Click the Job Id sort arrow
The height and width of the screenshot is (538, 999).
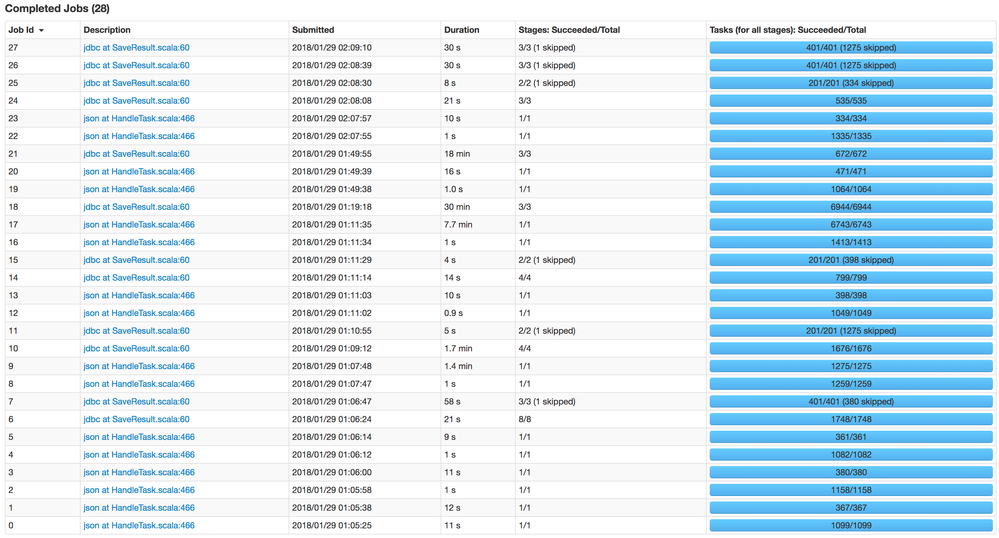41,31
